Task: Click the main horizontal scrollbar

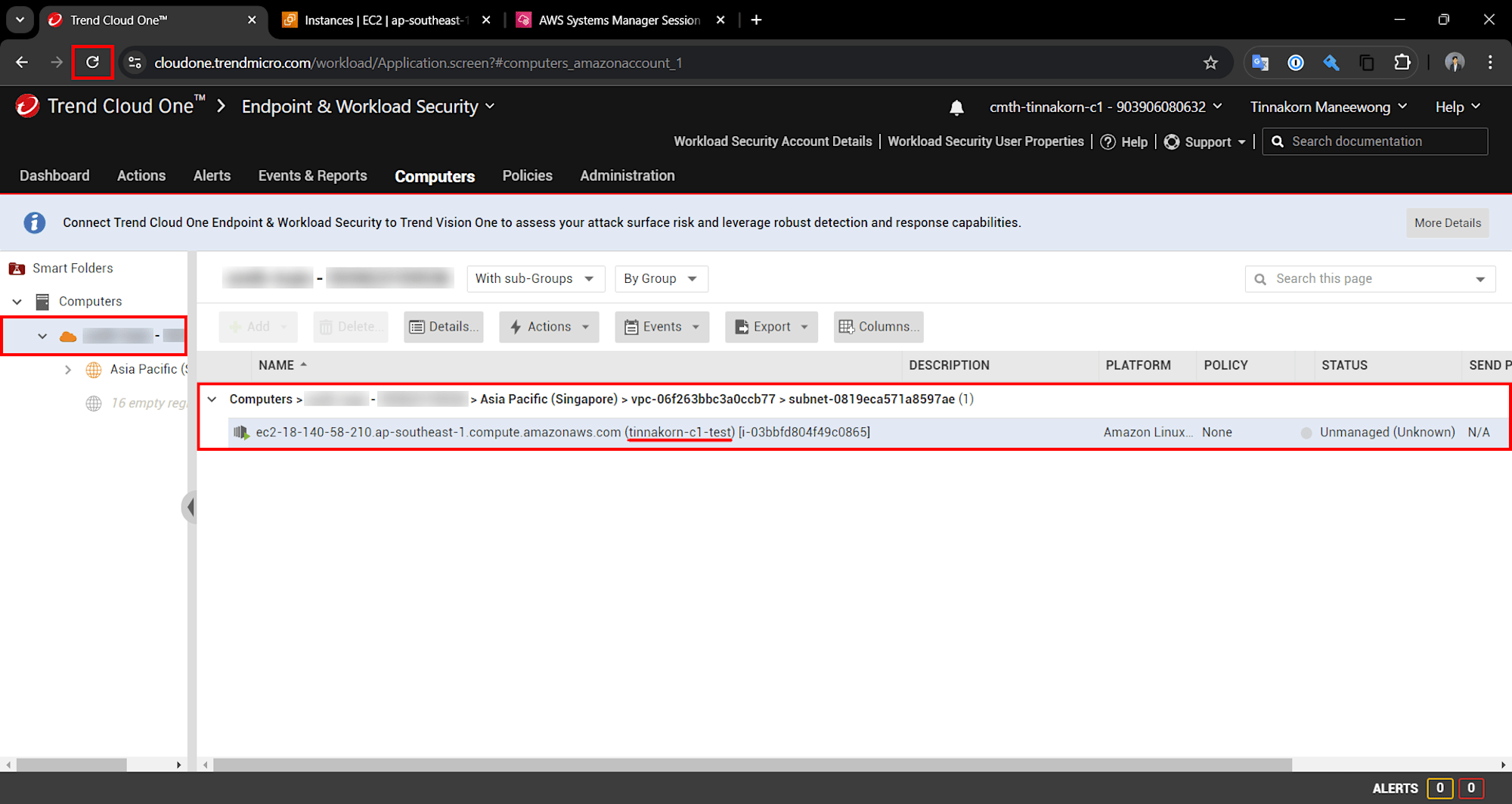Action: (x=752, y=765)
